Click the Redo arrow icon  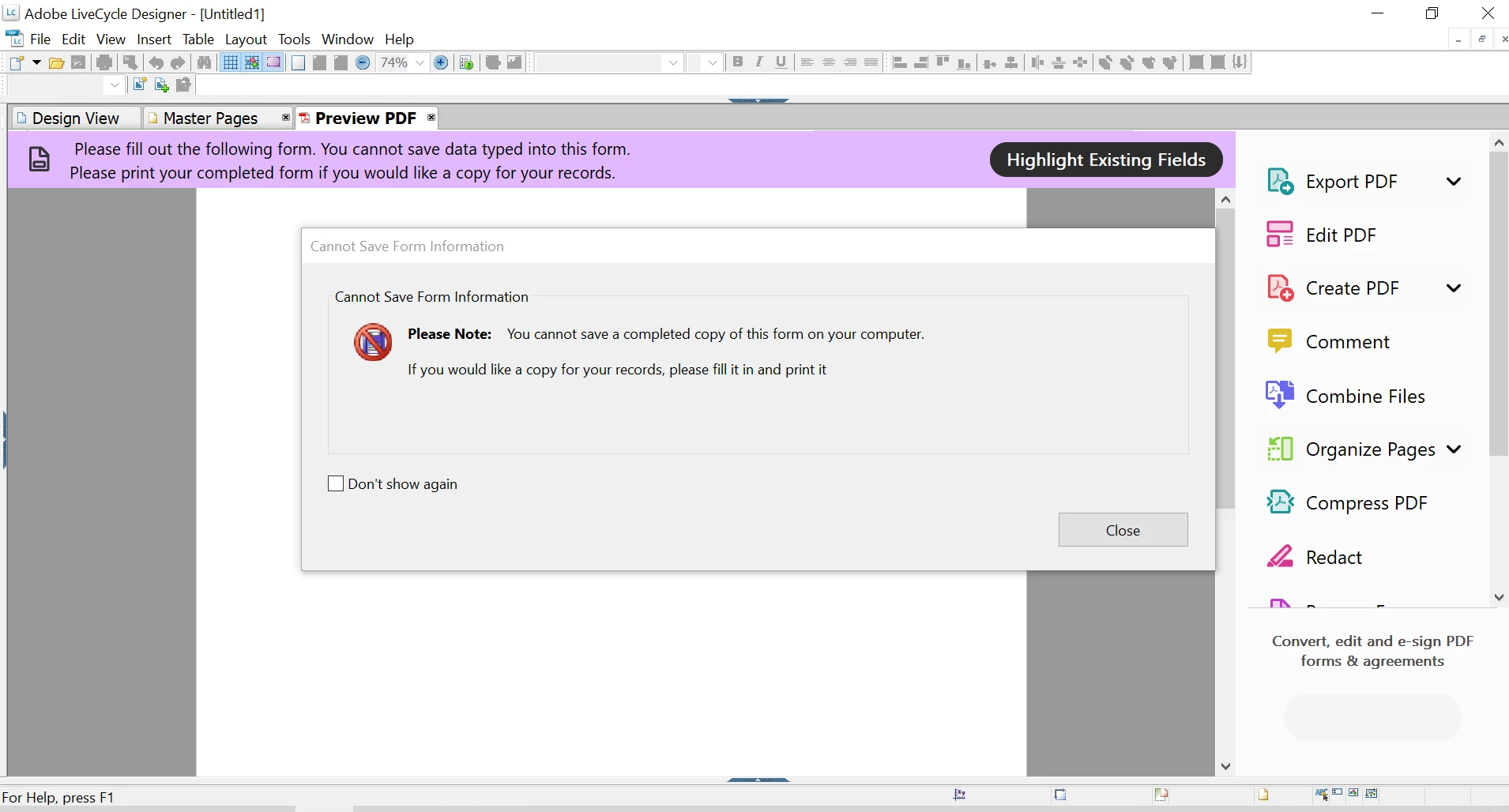(x=179, y=63)
